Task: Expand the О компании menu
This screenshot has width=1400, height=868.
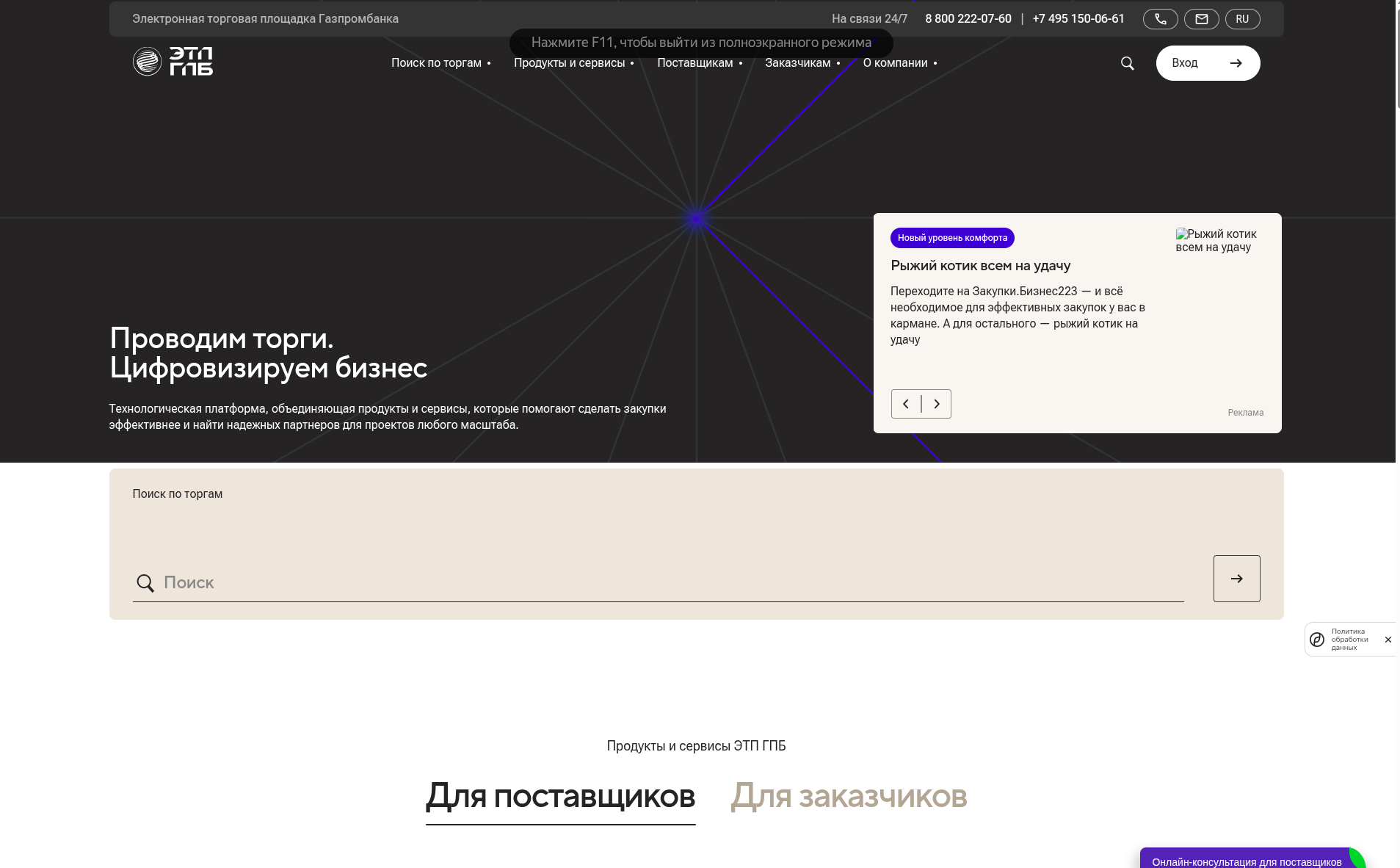Action: point(899,63)
